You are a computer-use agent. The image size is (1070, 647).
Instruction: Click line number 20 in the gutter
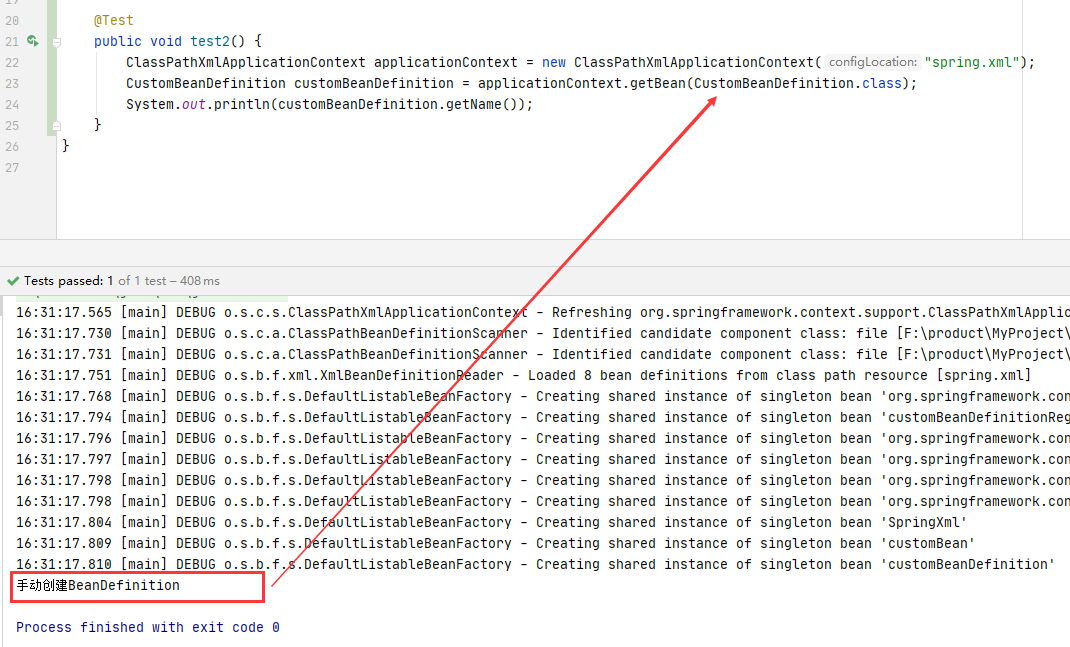[12, 20]
